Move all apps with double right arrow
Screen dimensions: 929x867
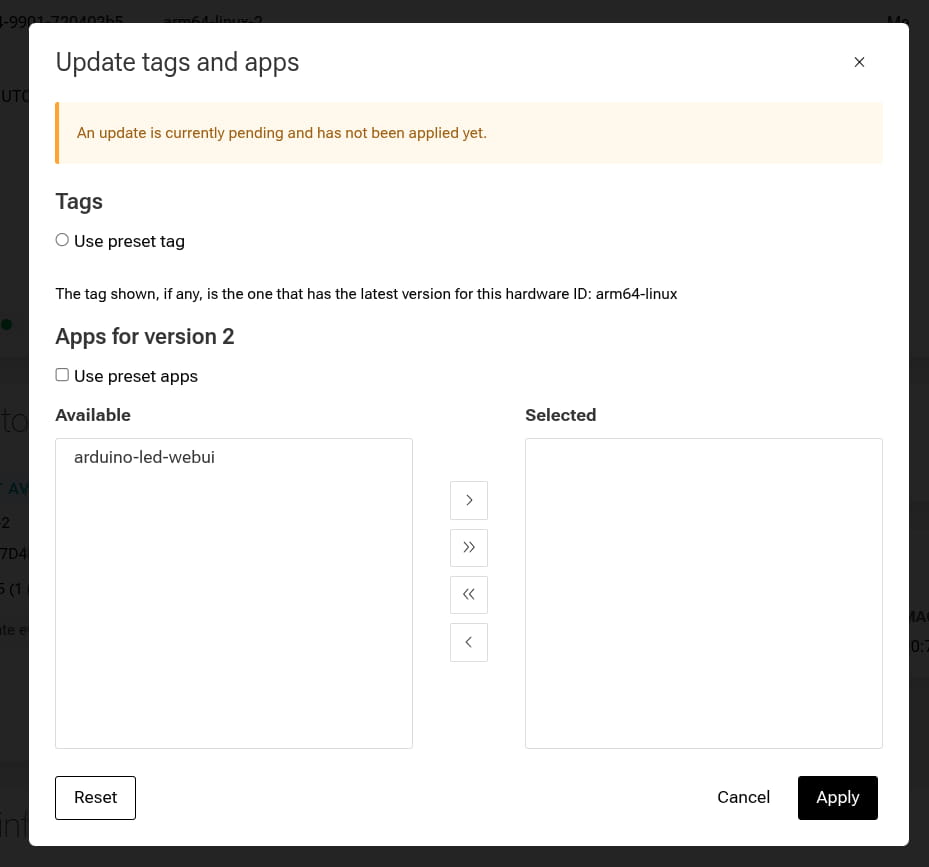click(x=468, y=547)
